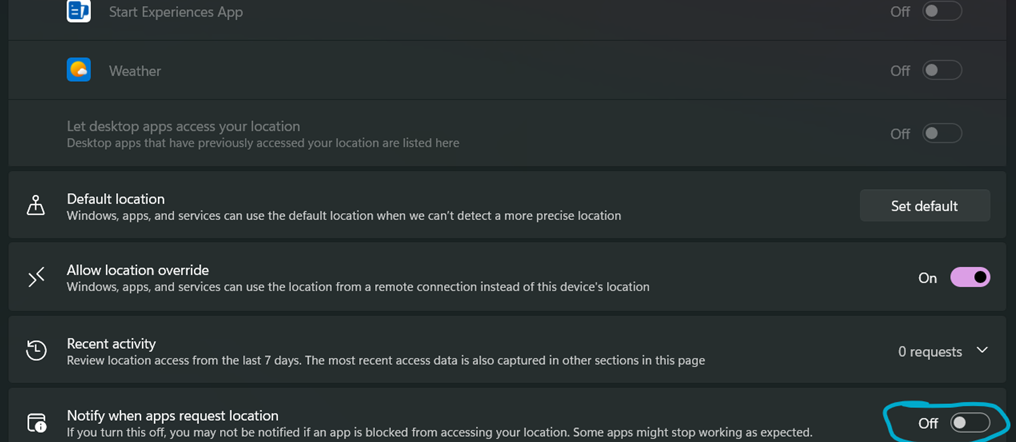Open the Recent activity row title

tap(111, 344)
